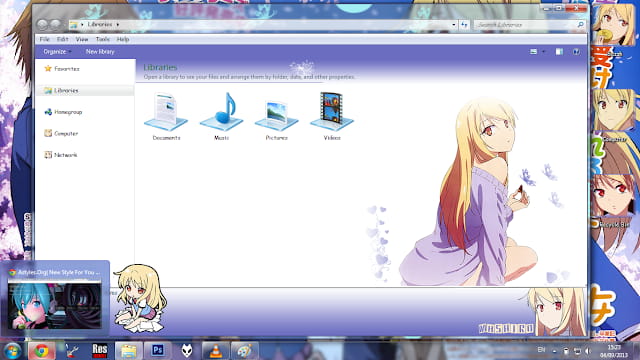Viewport: 640px width, 360px height.
Task: Open VLC media player in taskbar
Action: click(x=216, y=350)
